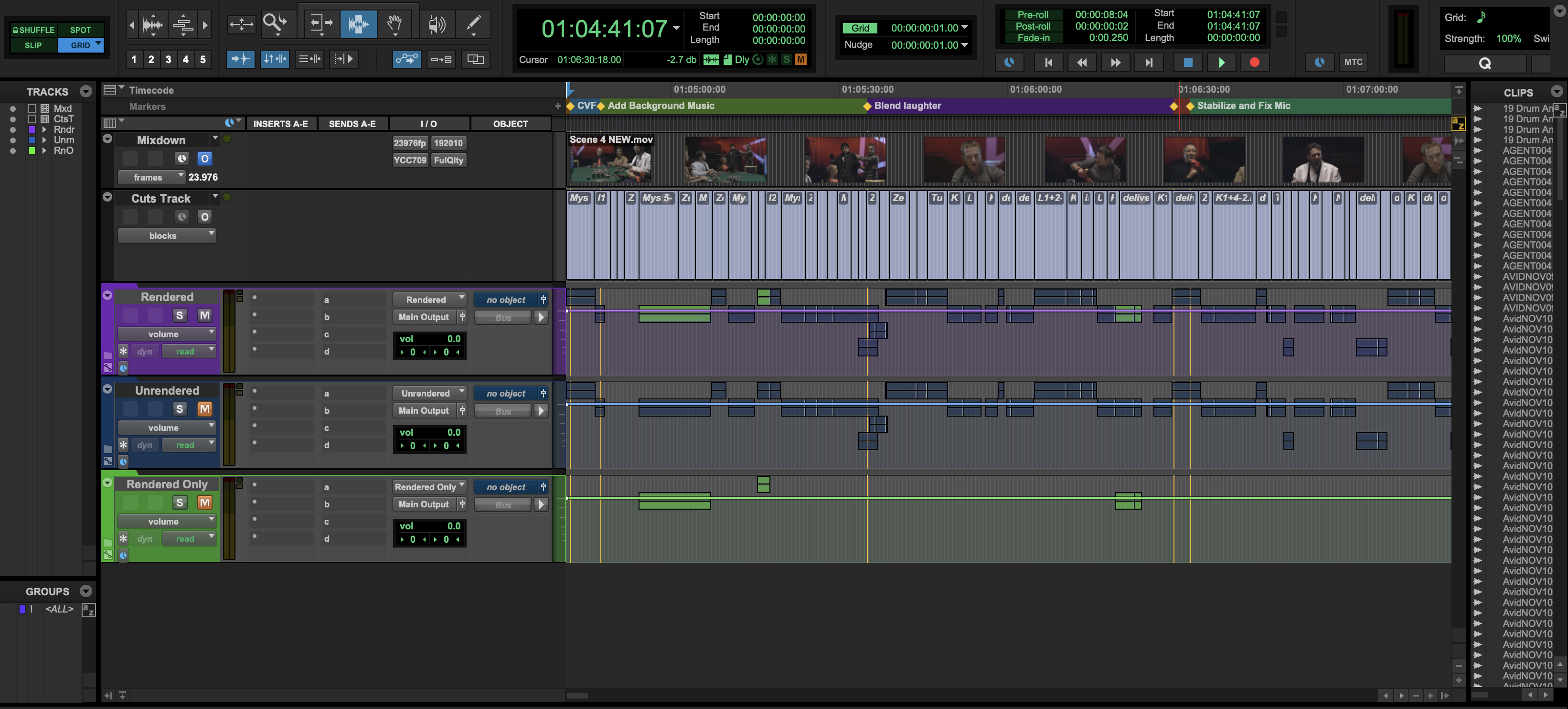This screenshot has width=1568, height=709.
Task: Mute the Unrendered track
Action: (204, 408)
